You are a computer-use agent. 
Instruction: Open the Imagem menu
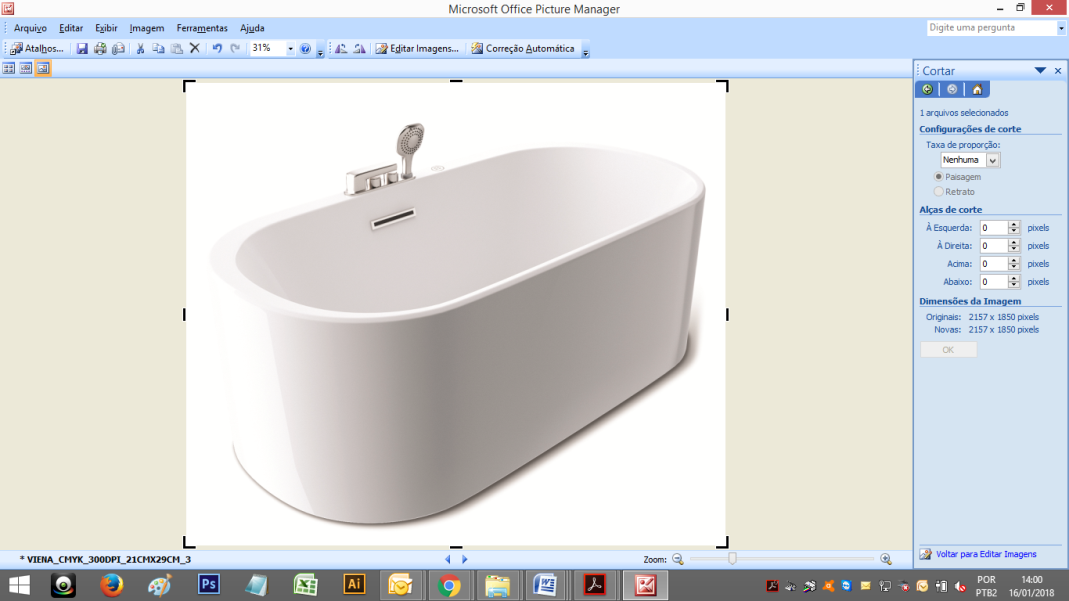(146, 28)
